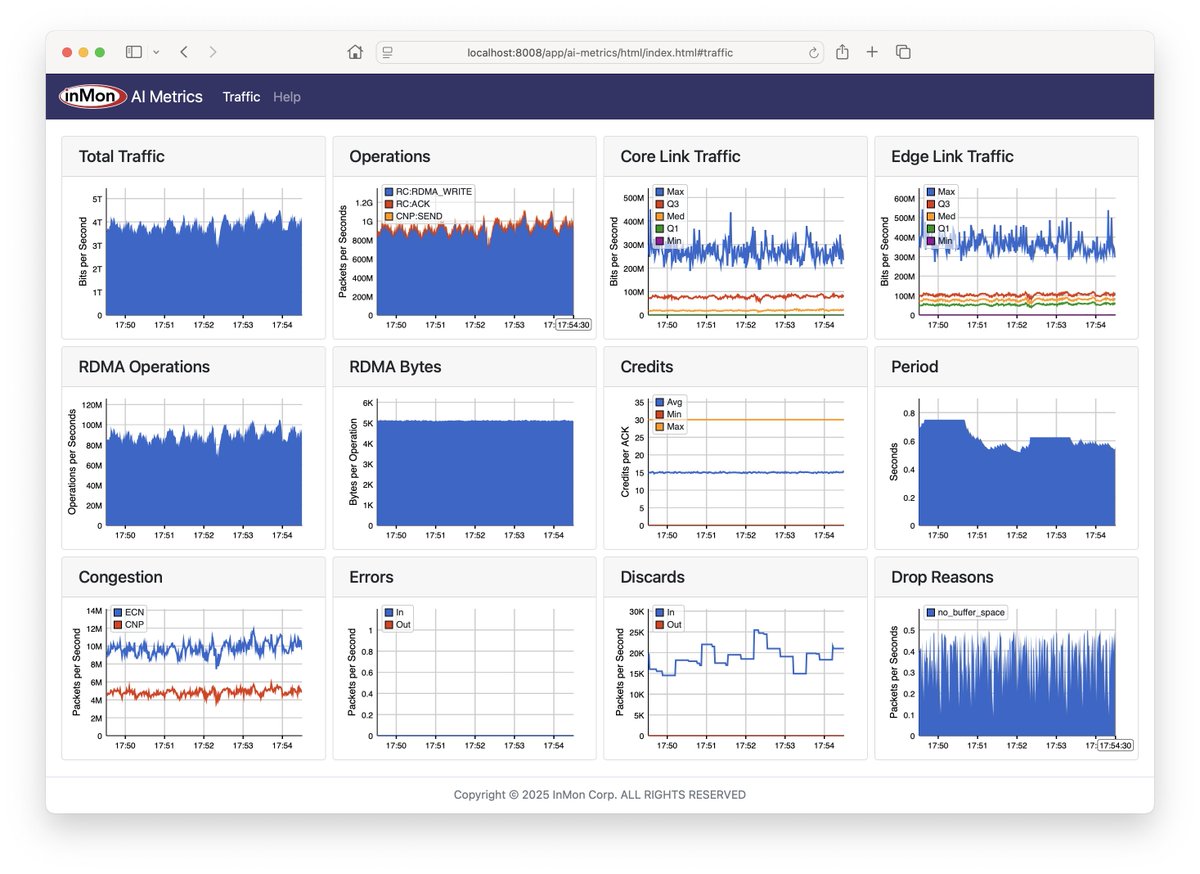Click the Avg legend in Credits chart
Screen dimensions: 1200x874
[669, 402]
